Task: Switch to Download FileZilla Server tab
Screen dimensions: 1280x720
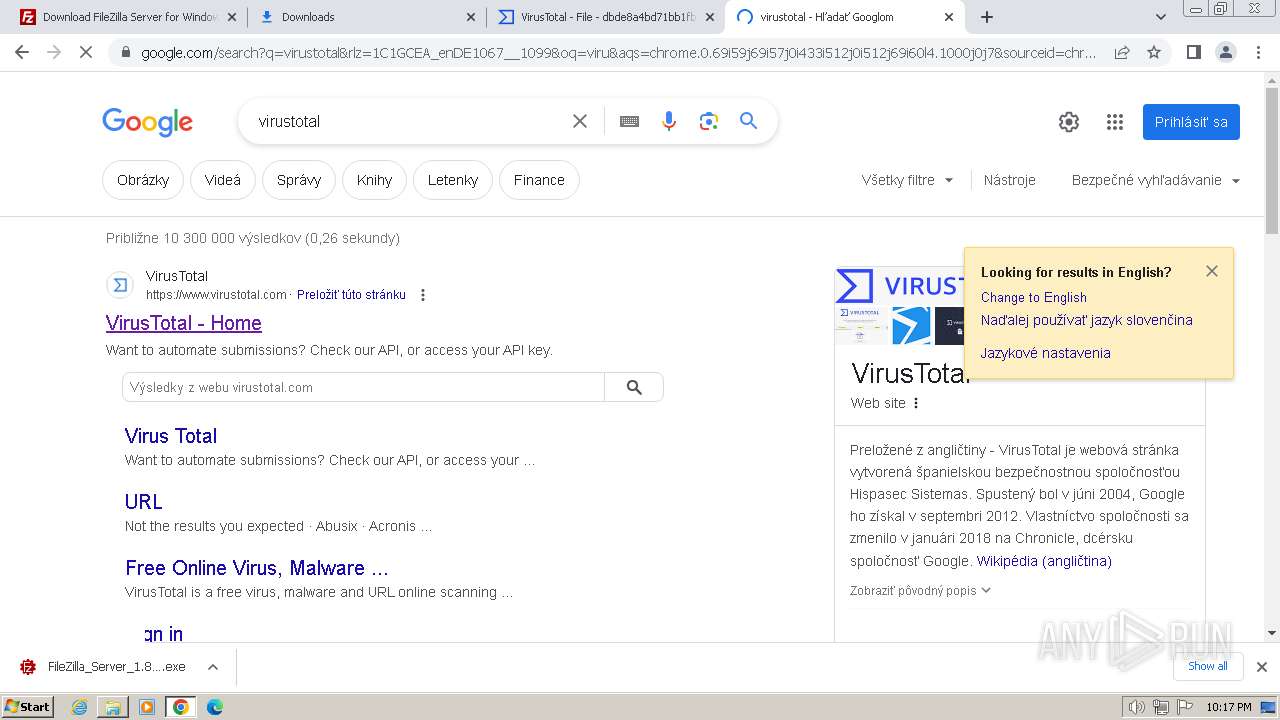Action: (128, 17)
